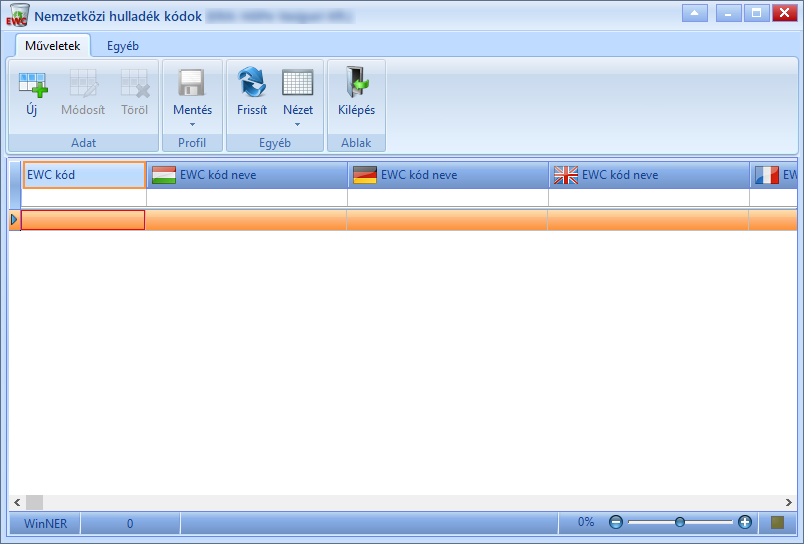Click the EWC kód filter row cell
The height and width of the screenshot is (544, 804).
tap(84, 197)
